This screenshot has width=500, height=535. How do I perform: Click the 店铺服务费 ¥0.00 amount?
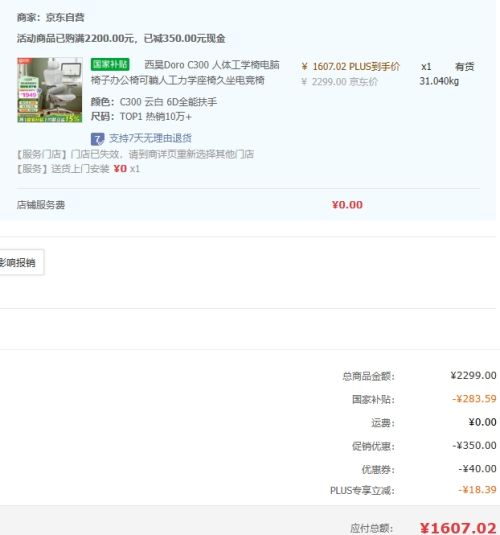tap(347, 205)
